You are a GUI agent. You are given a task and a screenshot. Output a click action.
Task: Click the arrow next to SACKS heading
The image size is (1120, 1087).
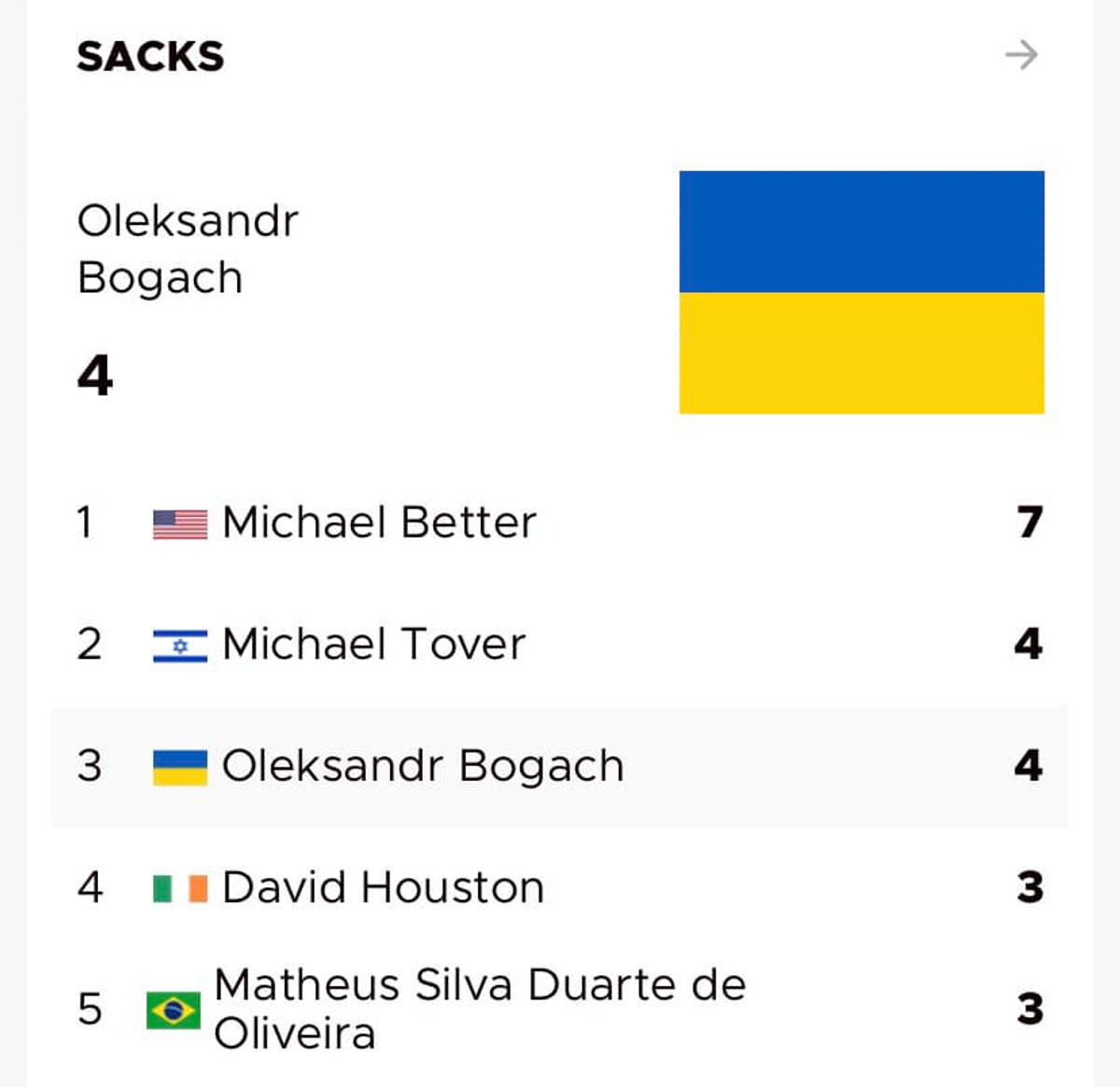(x=1021, y=55)
